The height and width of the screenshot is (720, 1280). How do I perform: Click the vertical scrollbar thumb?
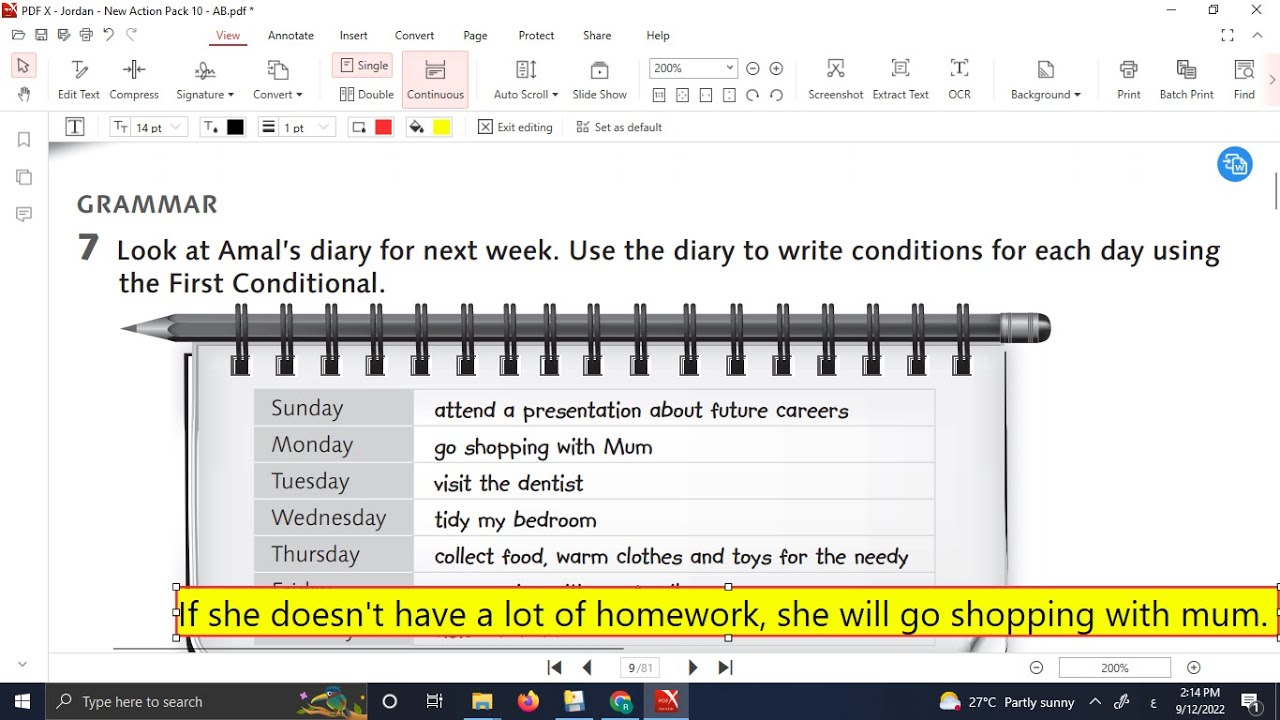pos(1275,190)
